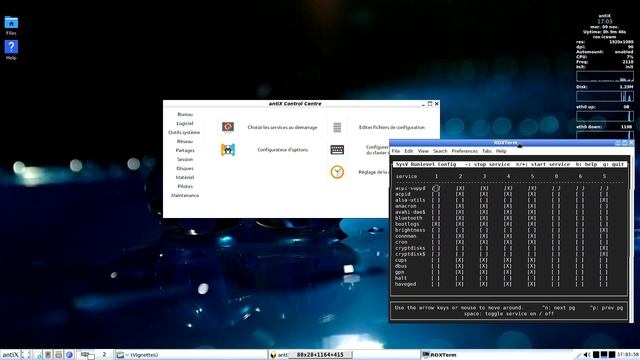Toggle dbus service for runlevel 4

pos(508,266)
